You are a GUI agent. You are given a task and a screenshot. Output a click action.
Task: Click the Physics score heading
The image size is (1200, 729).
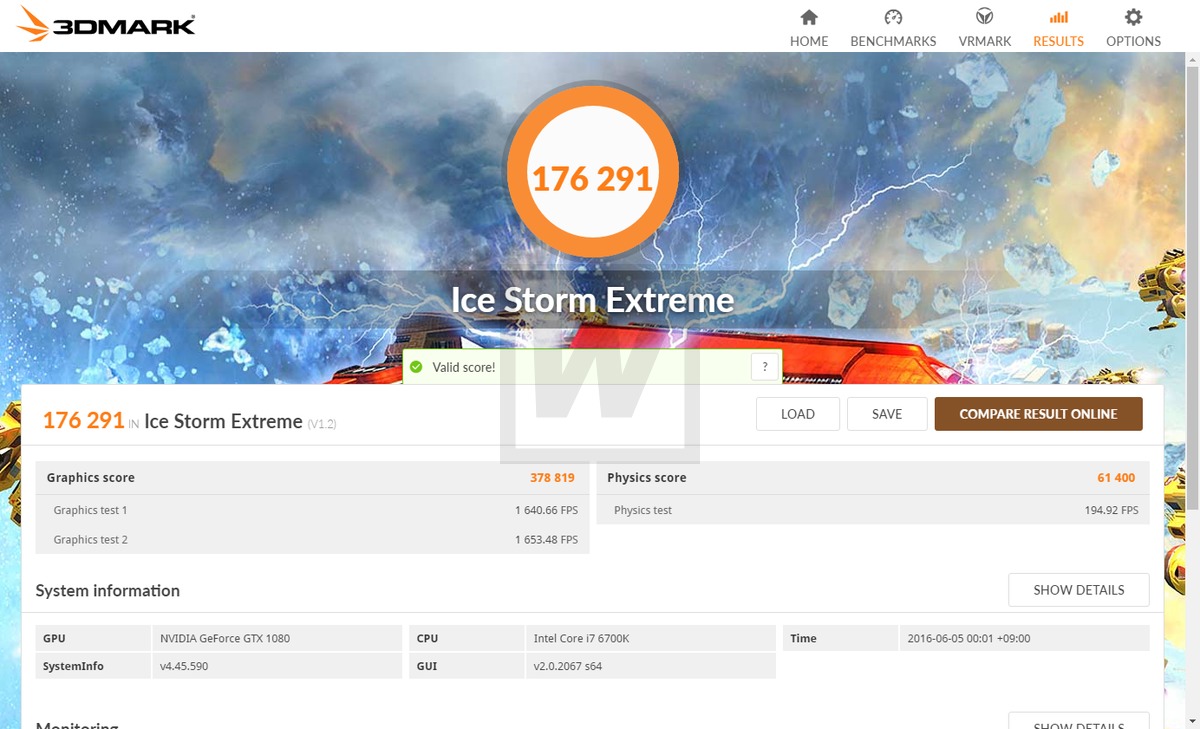click(647, 478)
